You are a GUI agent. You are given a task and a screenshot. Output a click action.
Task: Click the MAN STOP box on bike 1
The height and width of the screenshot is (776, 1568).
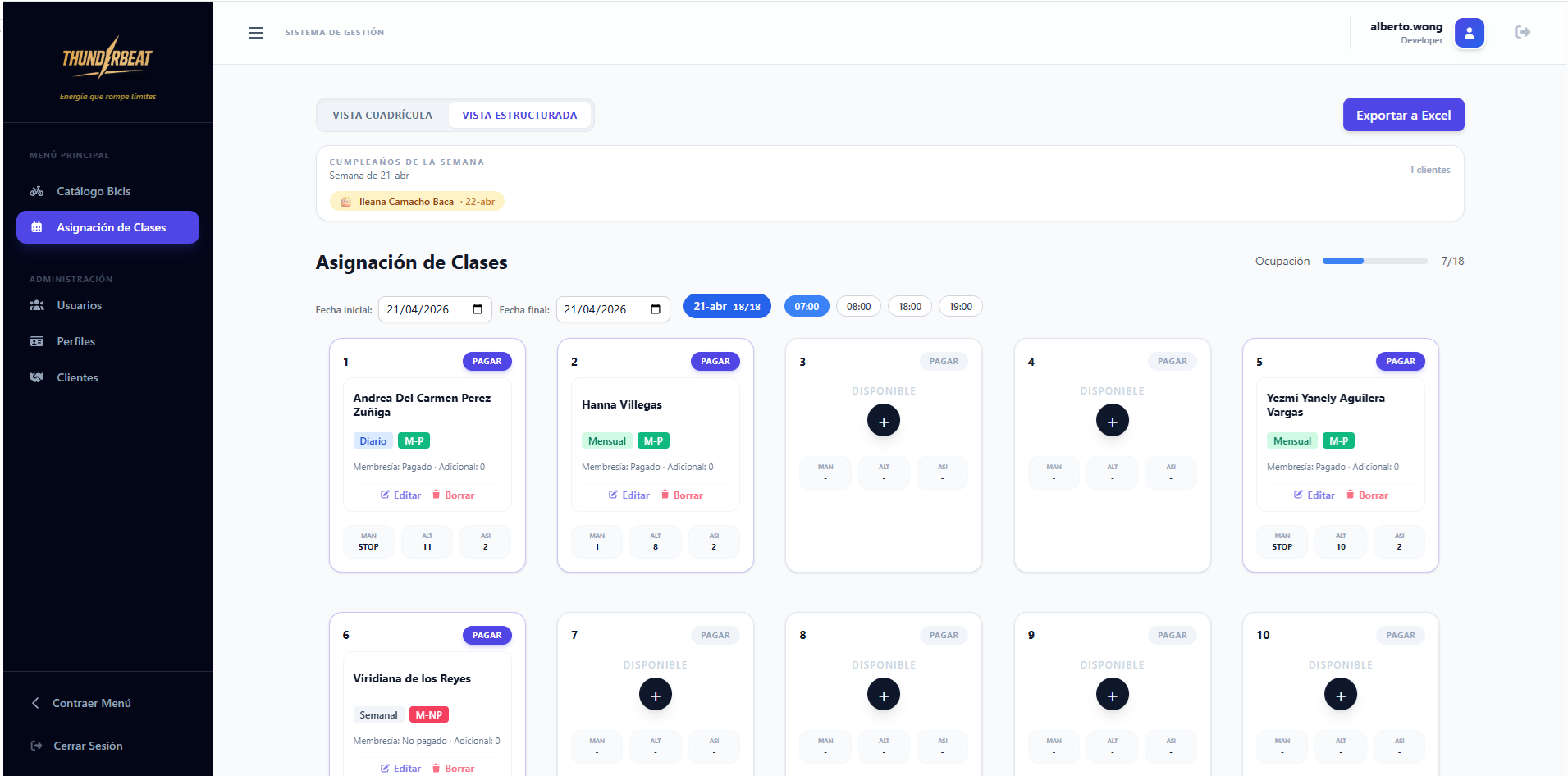[368, 541]
